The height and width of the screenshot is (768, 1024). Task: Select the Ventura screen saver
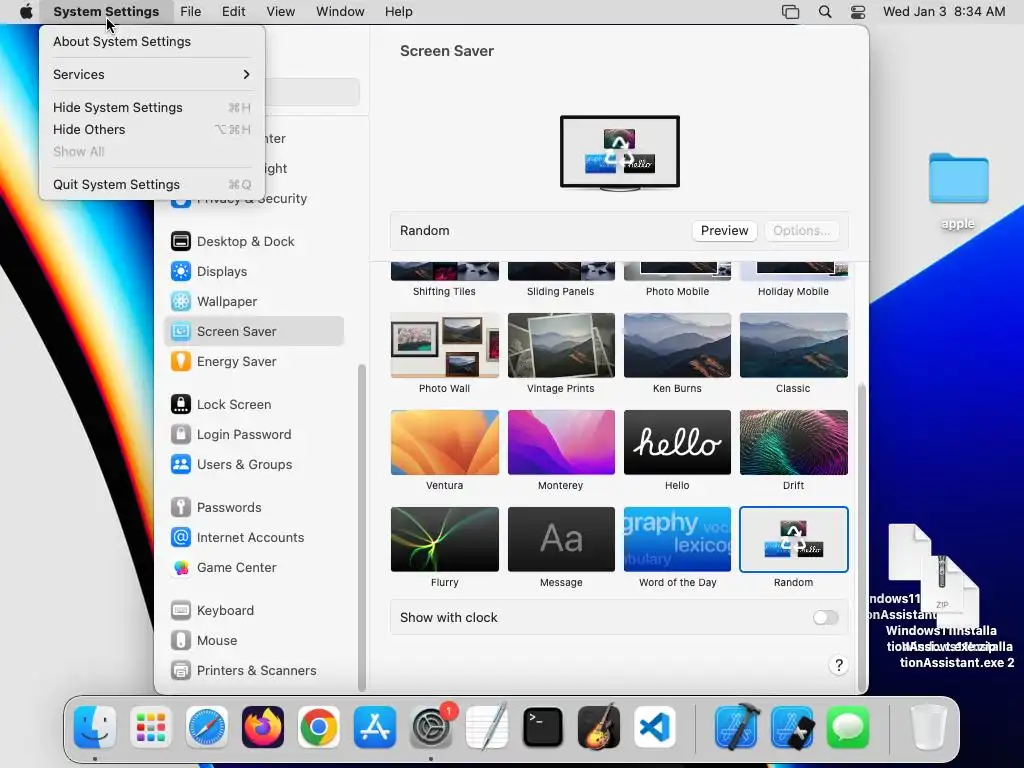coord(445,442)
